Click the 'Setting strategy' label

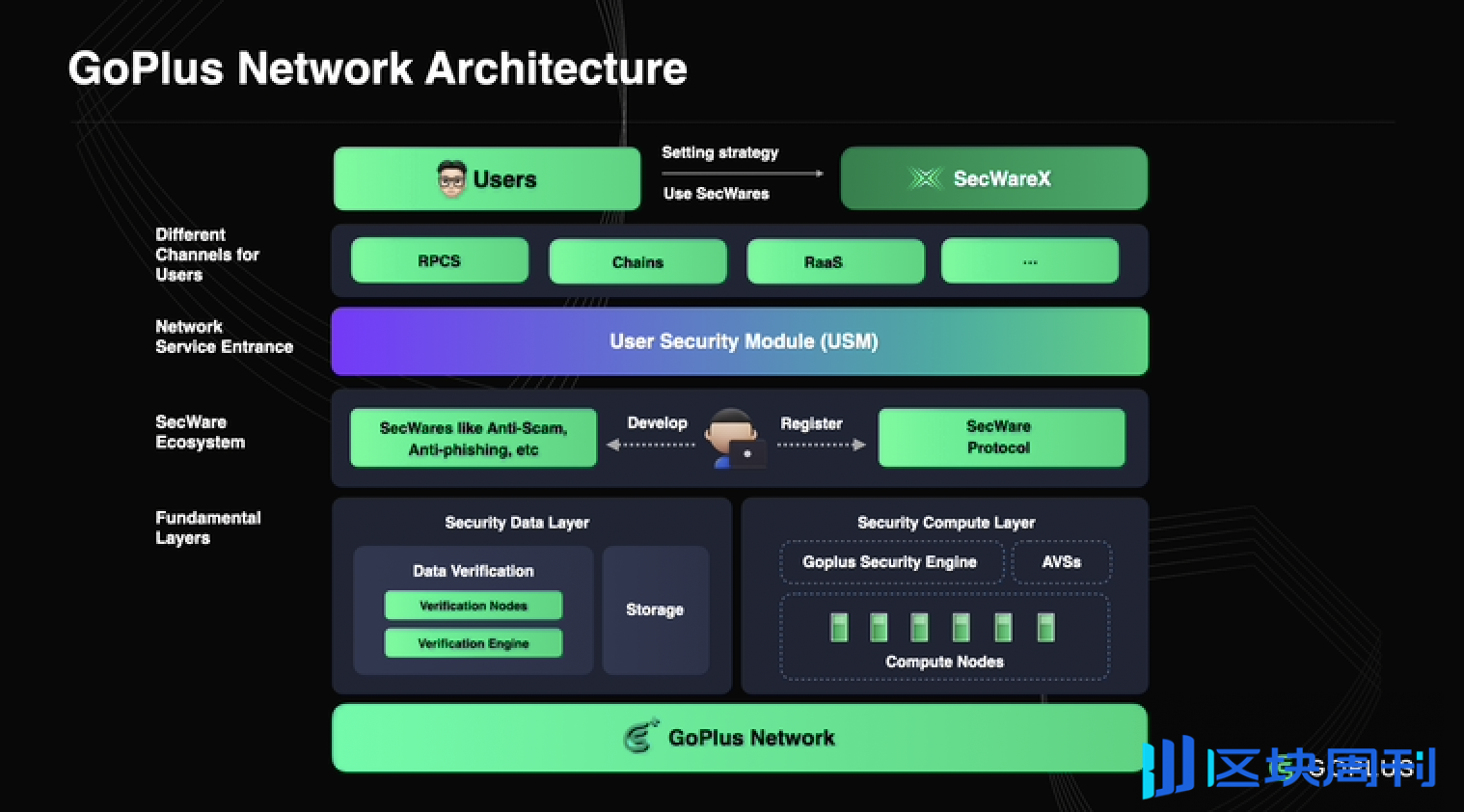point(720,152)
